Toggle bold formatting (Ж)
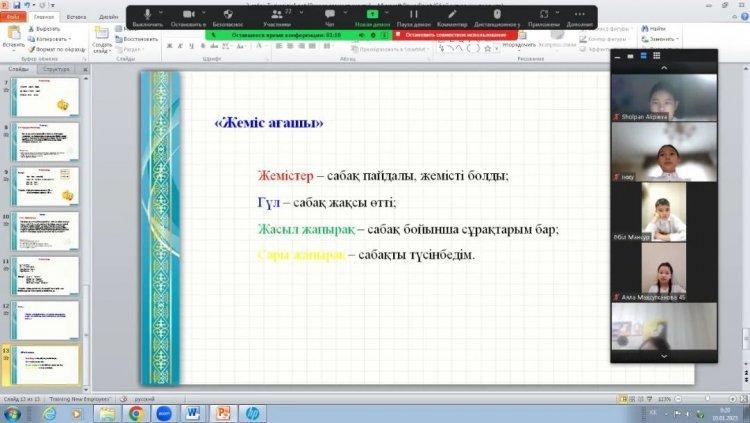The image size is (750, 423). tap(169, 46)
